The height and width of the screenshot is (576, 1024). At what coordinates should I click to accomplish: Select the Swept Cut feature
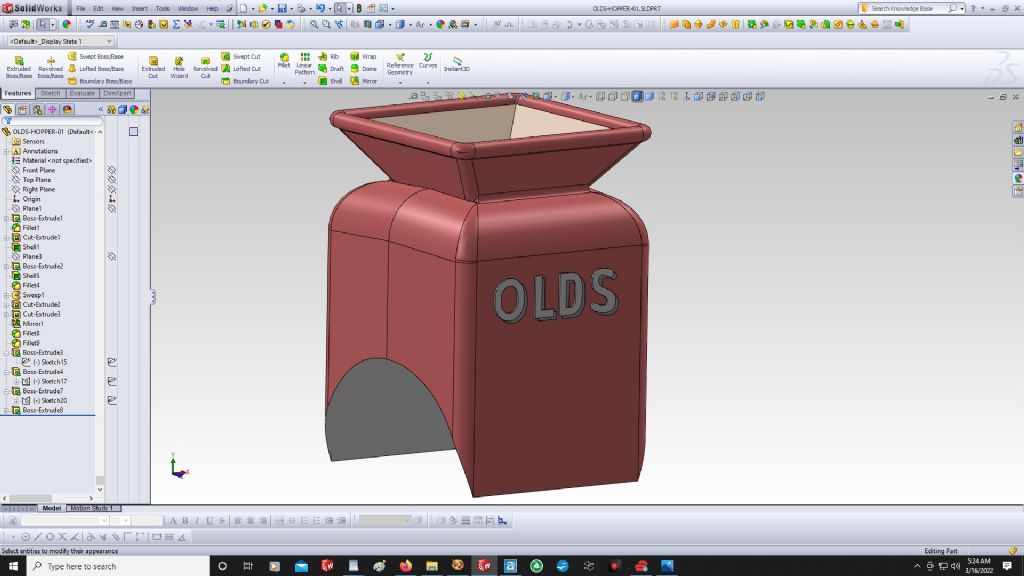pyautogui.click(x=241, y=57)
